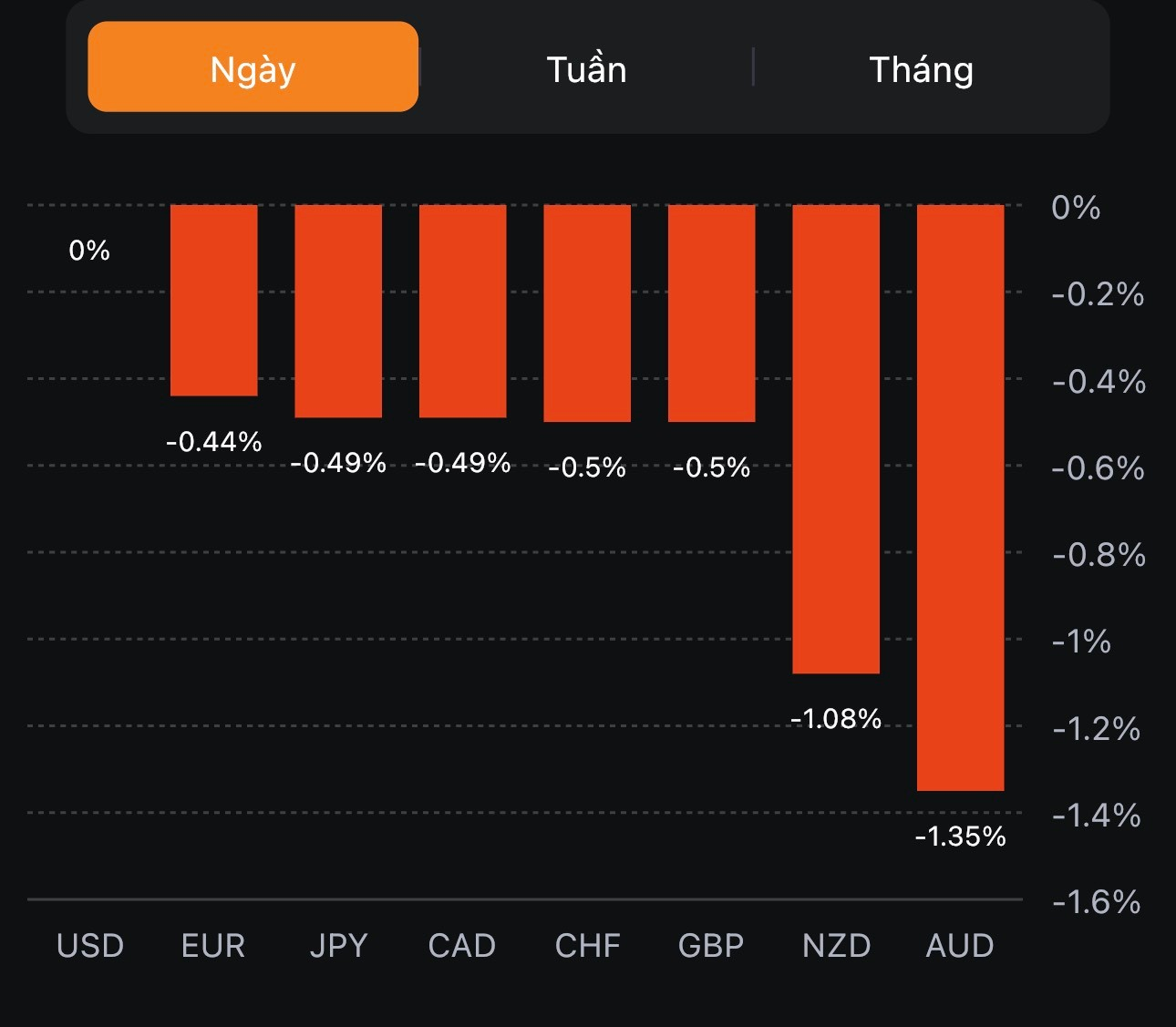This screenshot has height=1027, width=1176.
Task: Click the AUD axis label
Action: click(x=960, y=946)
